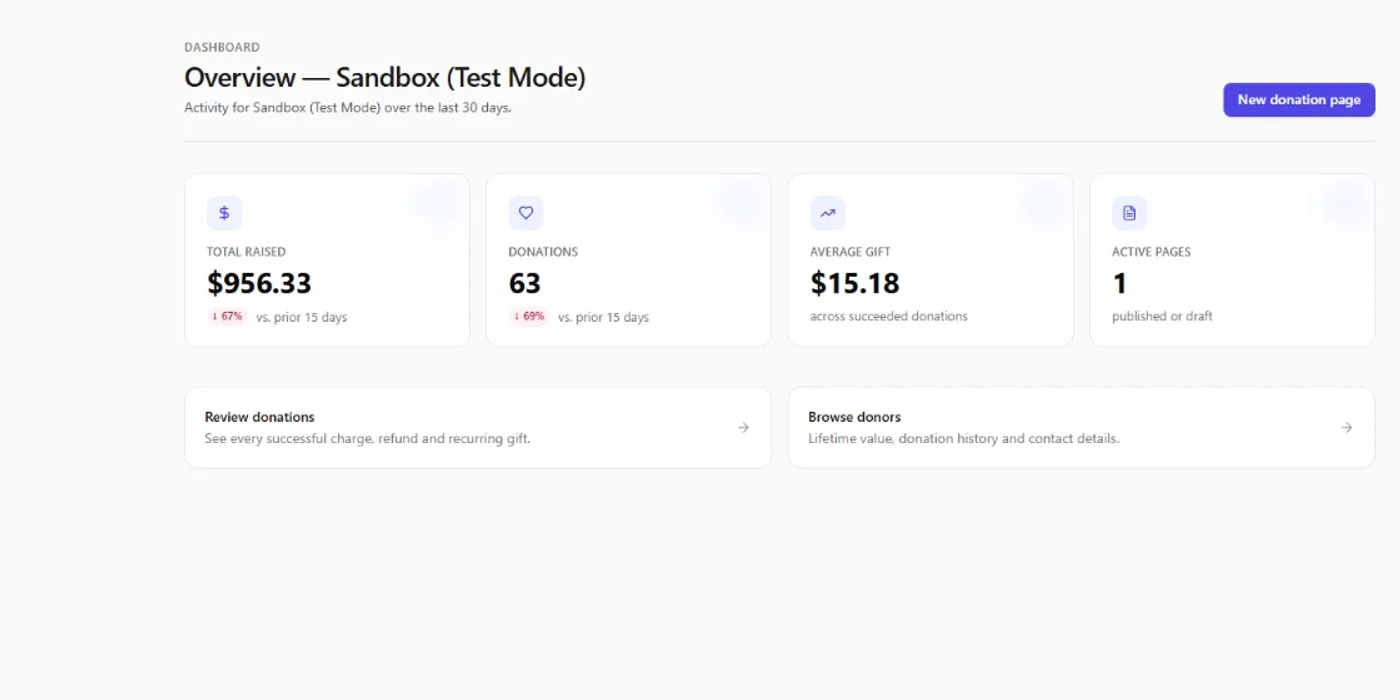The image size is (1400, 700).
Task: Click 'Lifetime value, donation history' description text
Action: tap(964, 438)
